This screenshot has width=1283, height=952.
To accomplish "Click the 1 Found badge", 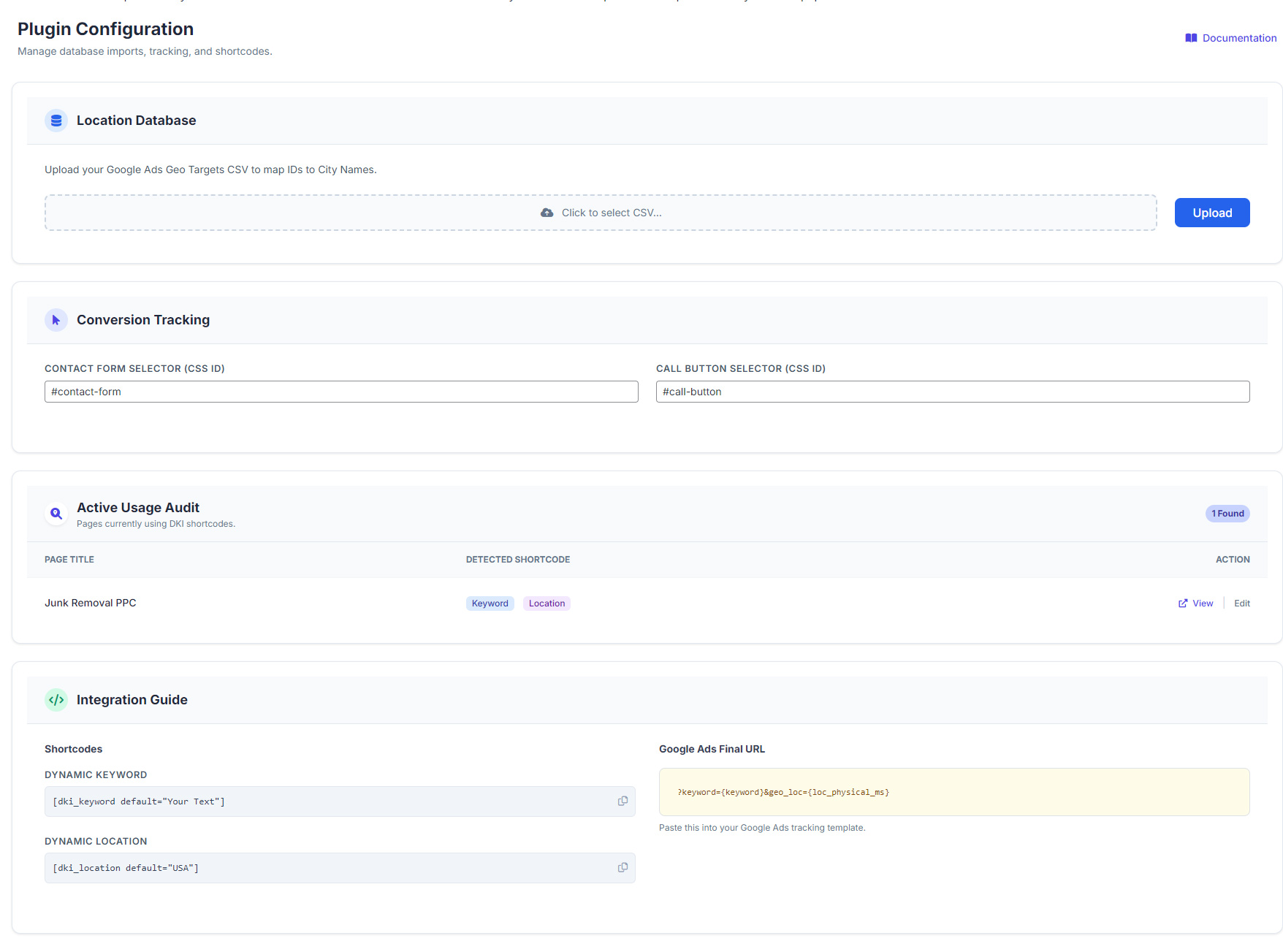I will (1227, 514).
